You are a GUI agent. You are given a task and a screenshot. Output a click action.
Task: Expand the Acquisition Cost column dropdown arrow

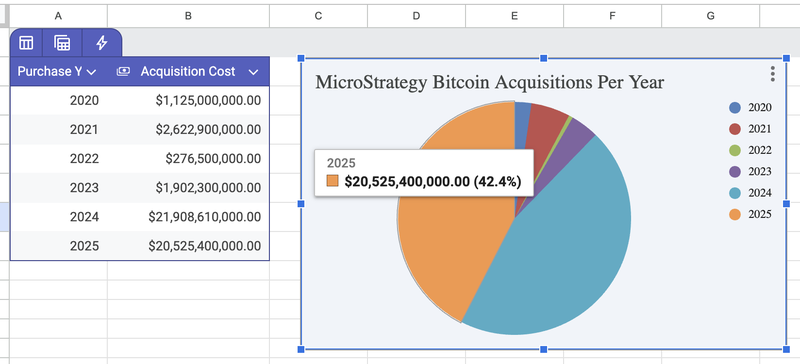point(254,72)
